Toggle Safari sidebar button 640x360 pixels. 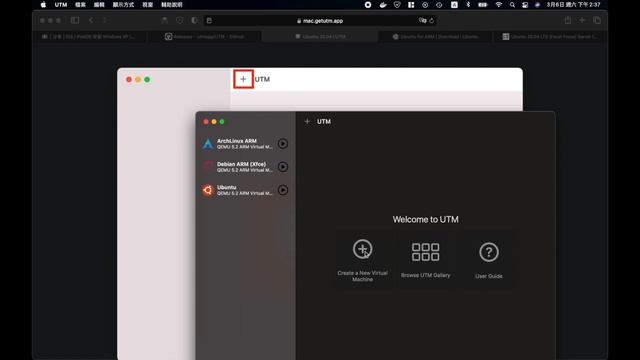tap(75, 20)
